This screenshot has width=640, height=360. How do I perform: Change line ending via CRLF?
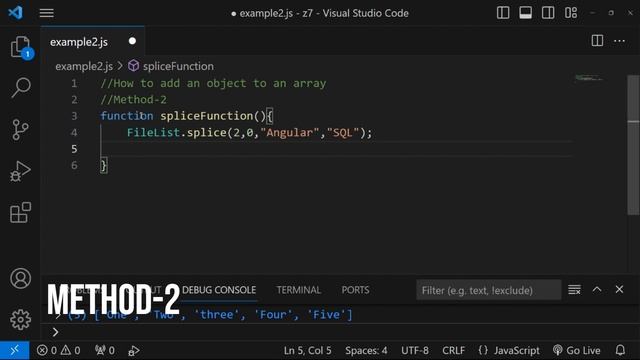pos(453,351)
